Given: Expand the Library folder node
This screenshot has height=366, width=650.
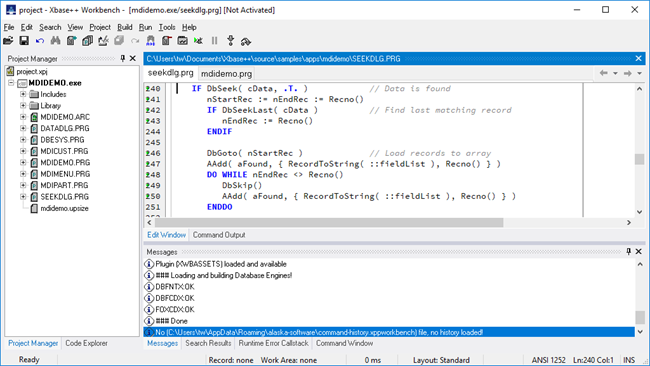Looking at the screenshot, I should click(x=23, y=106).
